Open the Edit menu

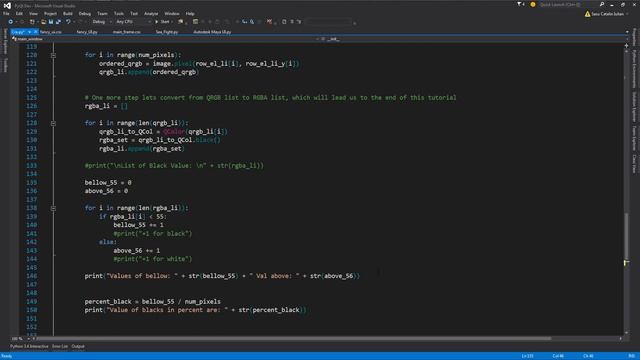pos(19,13)
